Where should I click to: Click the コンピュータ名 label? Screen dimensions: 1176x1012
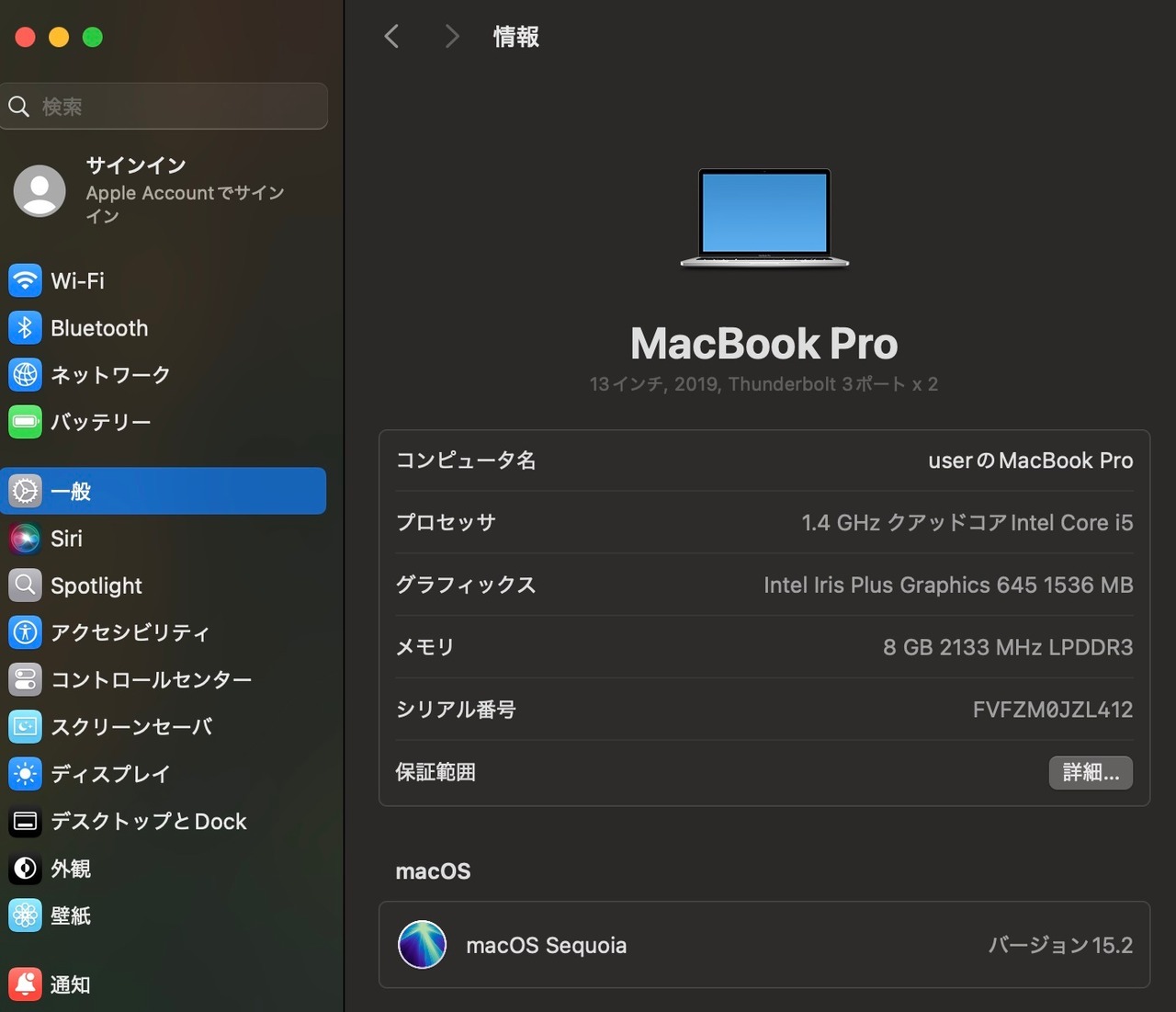click(x=466, y=461)
